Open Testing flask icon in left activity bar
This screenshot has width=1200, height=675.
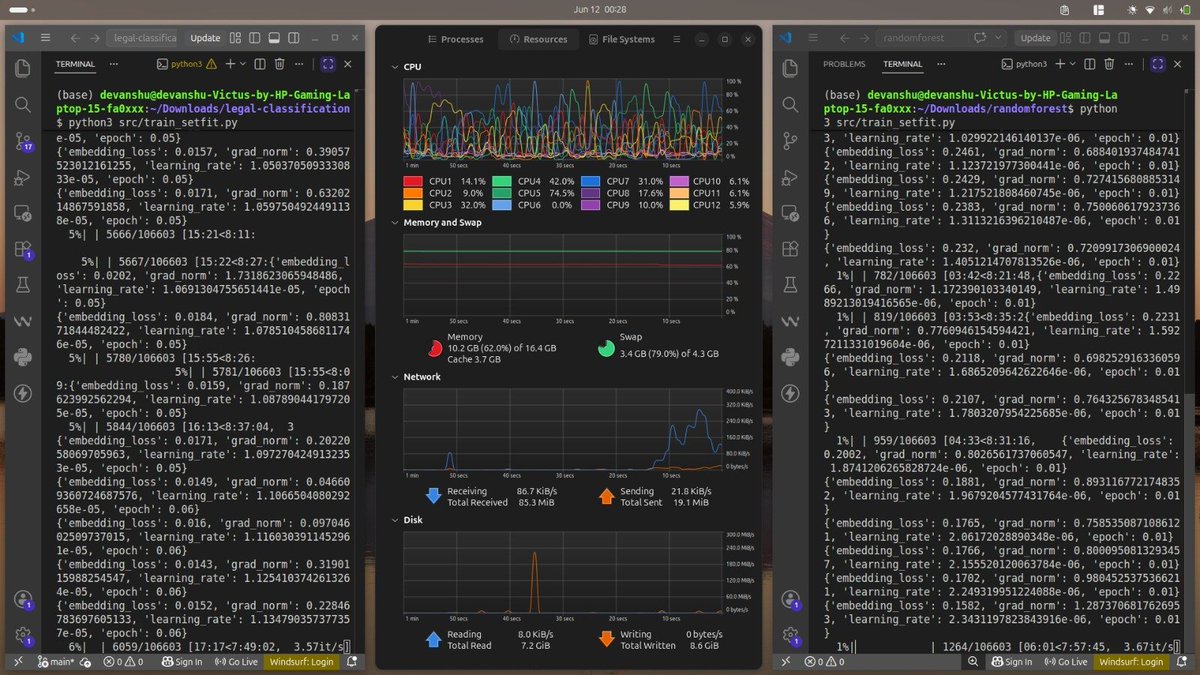[22, 286]
